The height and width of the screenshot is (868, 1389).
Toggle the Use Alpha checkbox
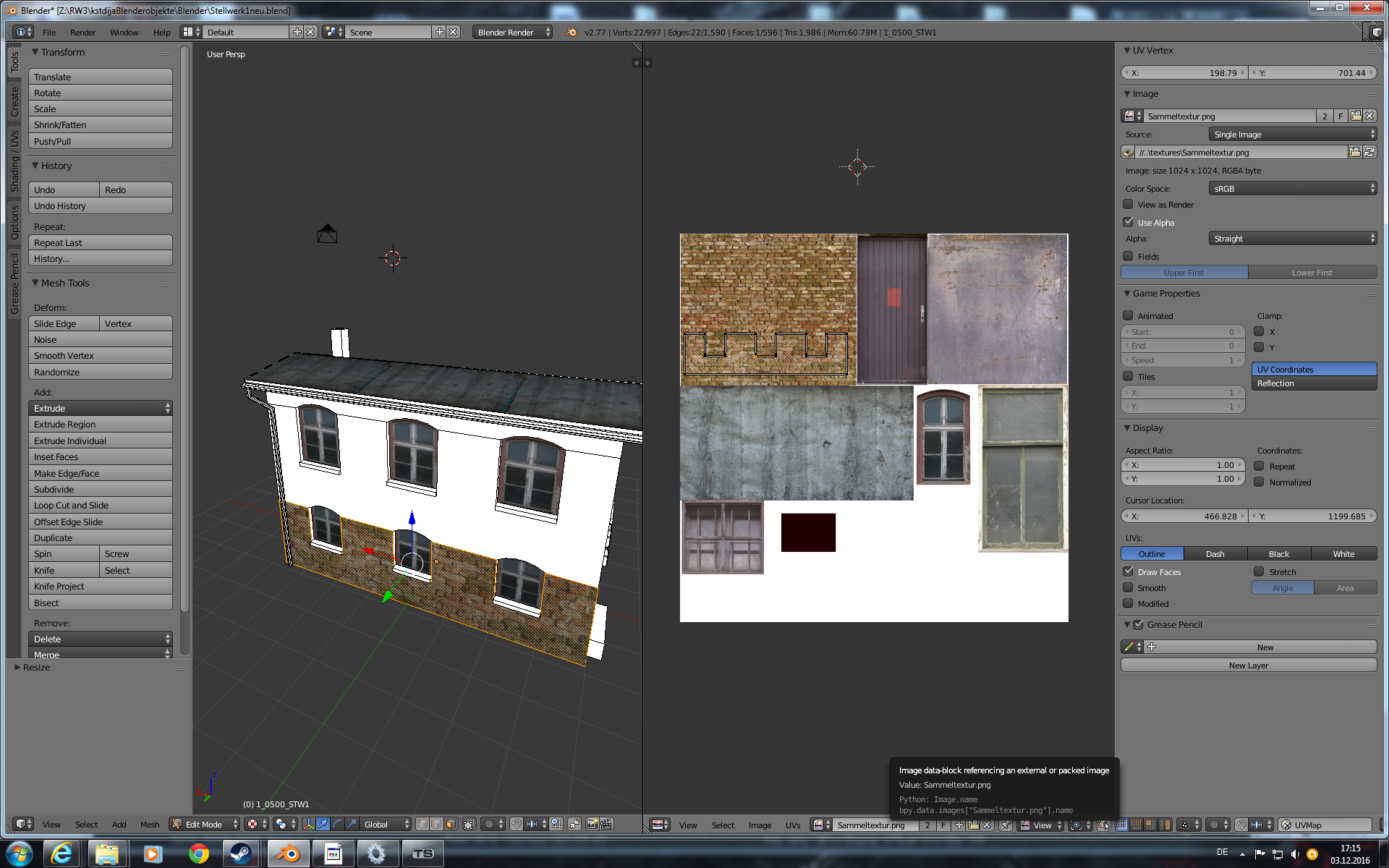click(1128, 222)
